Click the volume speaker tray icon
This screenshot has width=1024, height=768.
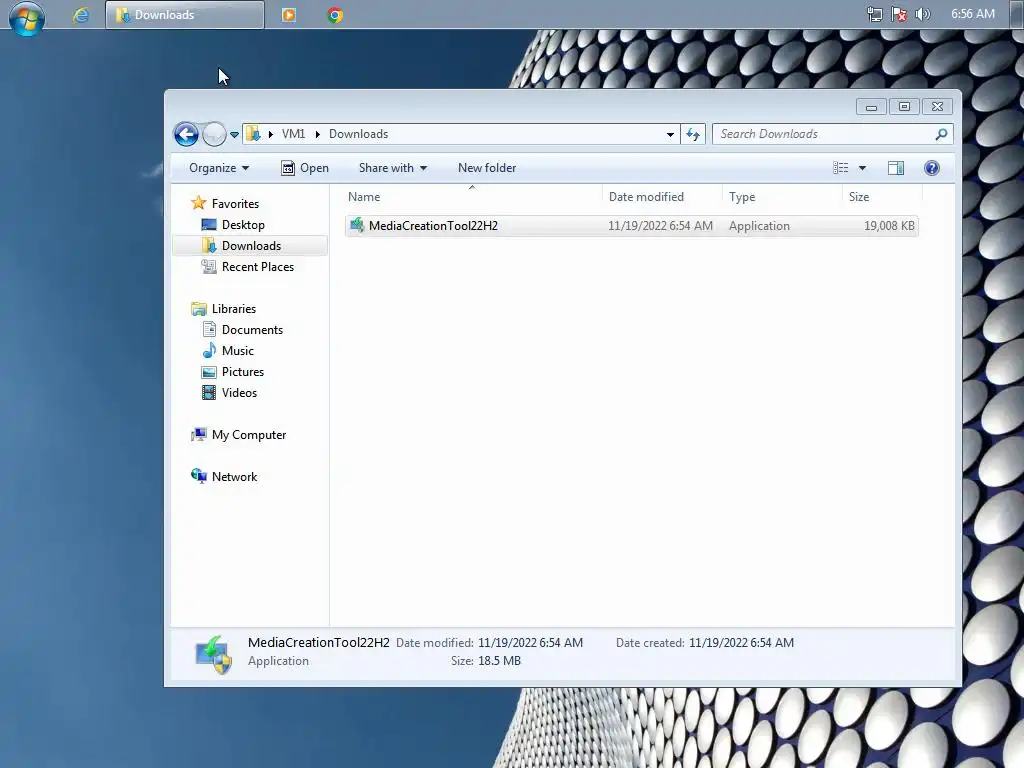click(x=923, y=14)
